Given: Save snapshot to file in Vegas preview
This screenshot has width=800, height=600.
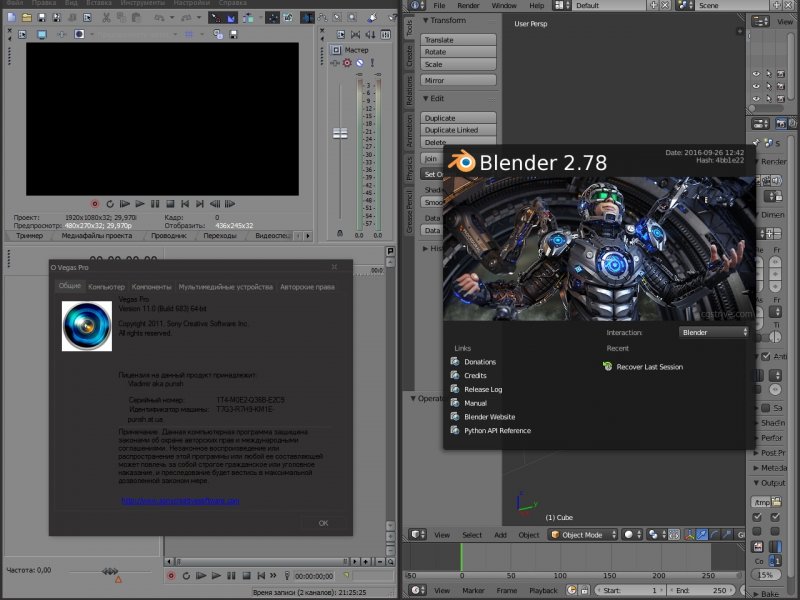Looking at the screenshot, I should coord(233,34).
